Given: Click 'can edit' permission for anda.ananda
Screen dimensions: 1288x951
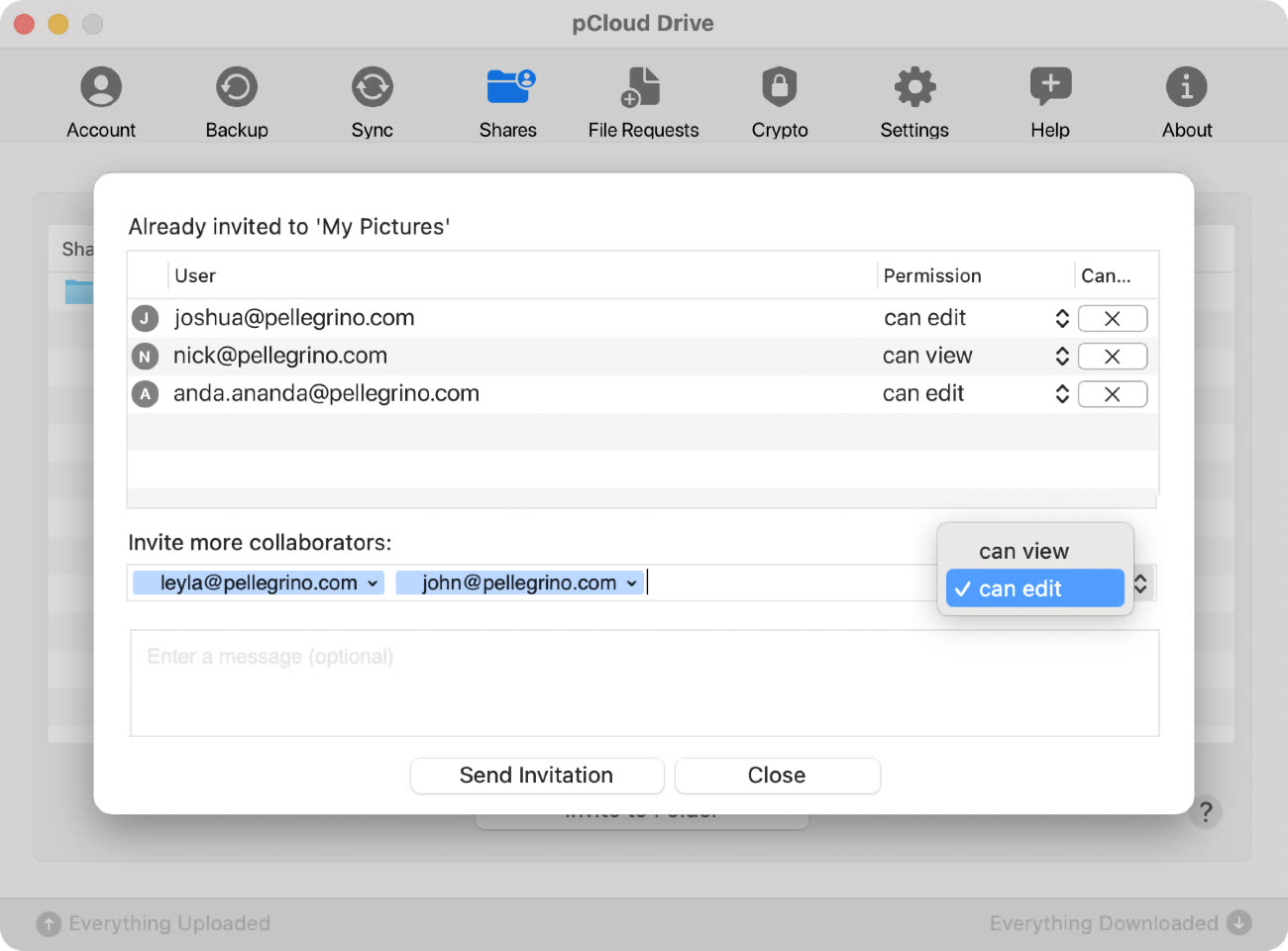Looking at the screenshot, I should tap(923, 393).
